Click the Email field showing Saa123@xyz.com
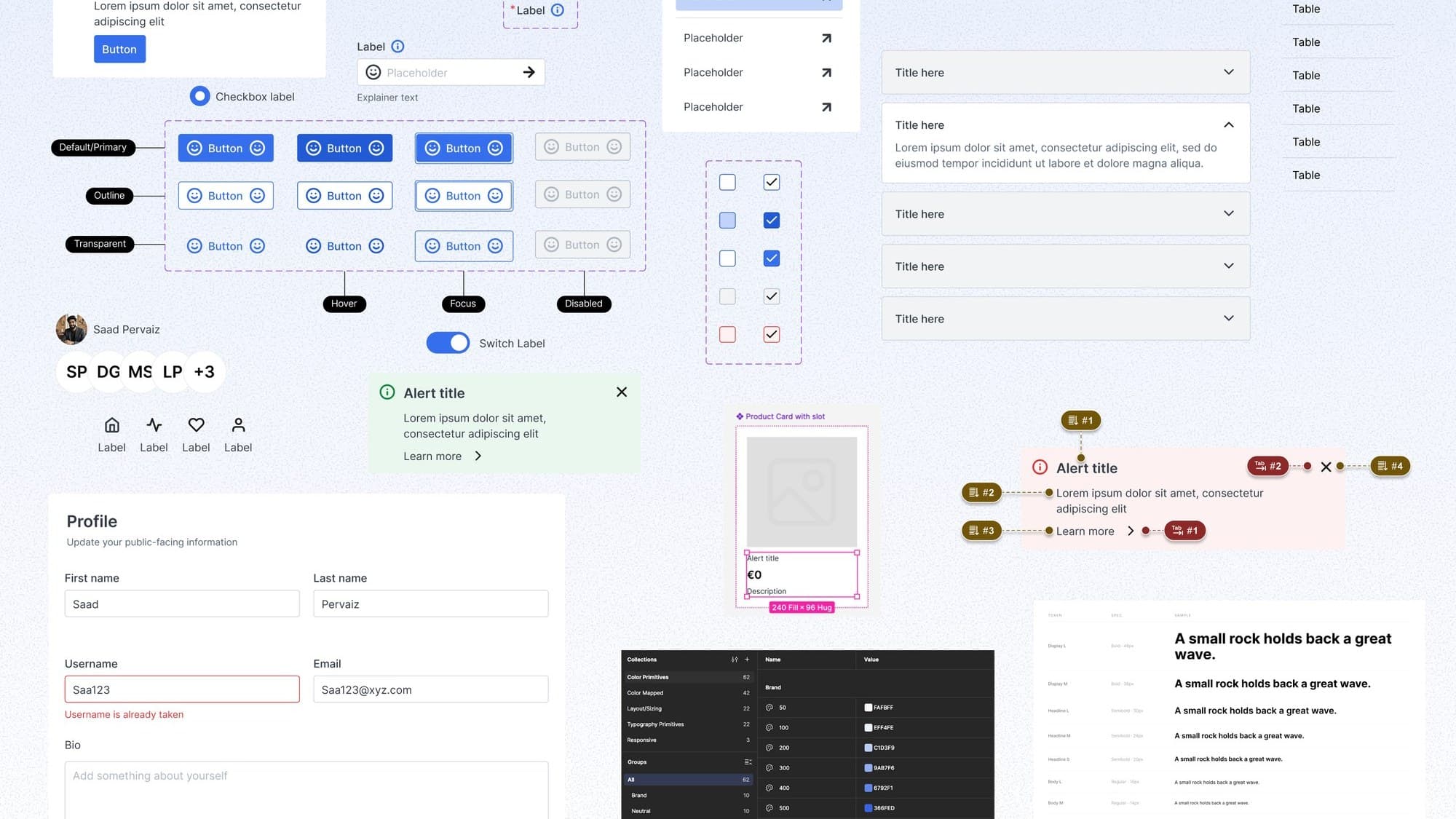Image resolution: width=1456 pixels, height=819 pixels. coord(431,689)
